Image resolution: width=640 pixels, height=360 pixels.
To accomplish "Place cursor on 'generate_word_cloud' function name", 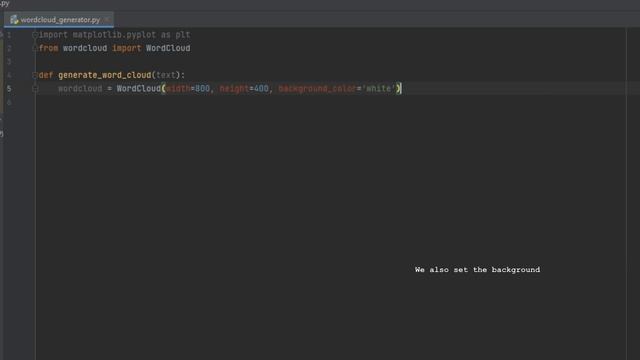I will (104, 75).
